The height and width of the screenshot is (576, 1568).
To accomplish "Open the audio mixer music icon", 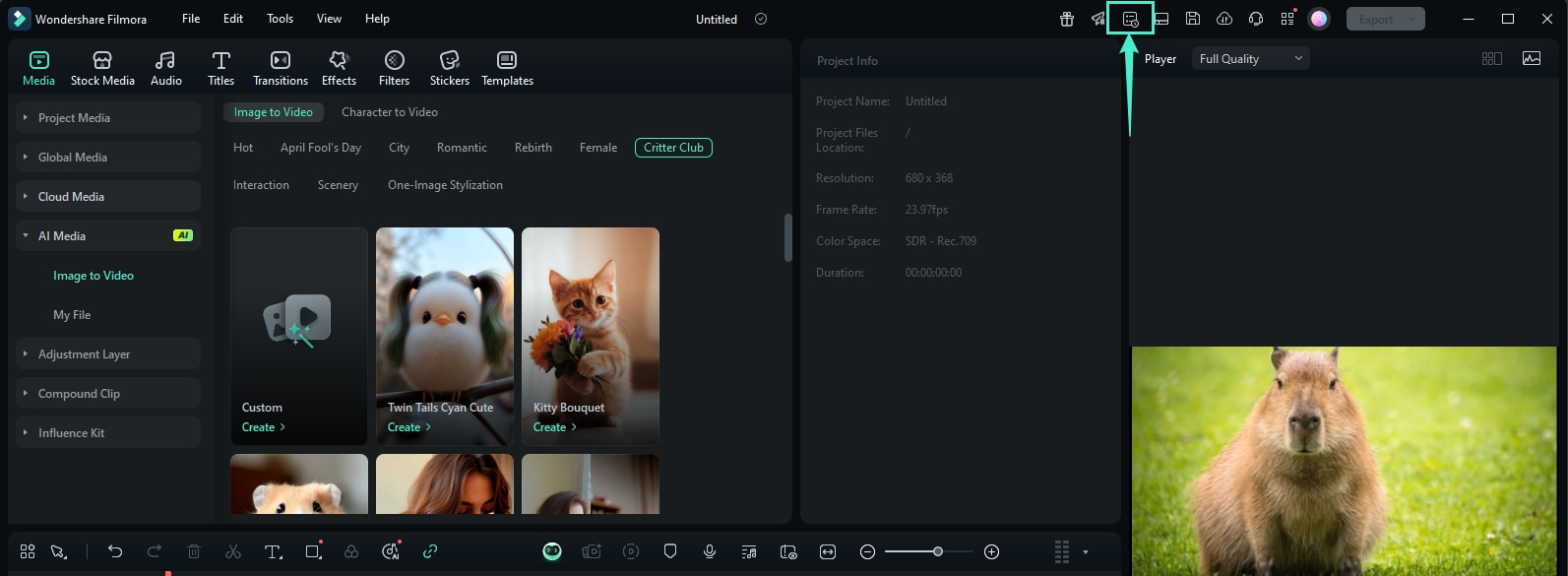I will coord(749,551).
